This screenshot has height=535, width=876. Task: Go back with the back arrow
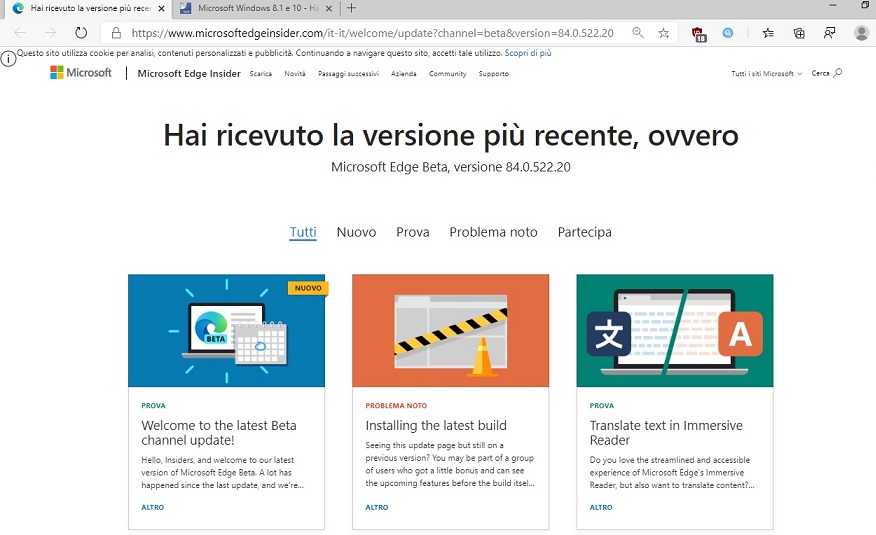click(x=20, y=33)
